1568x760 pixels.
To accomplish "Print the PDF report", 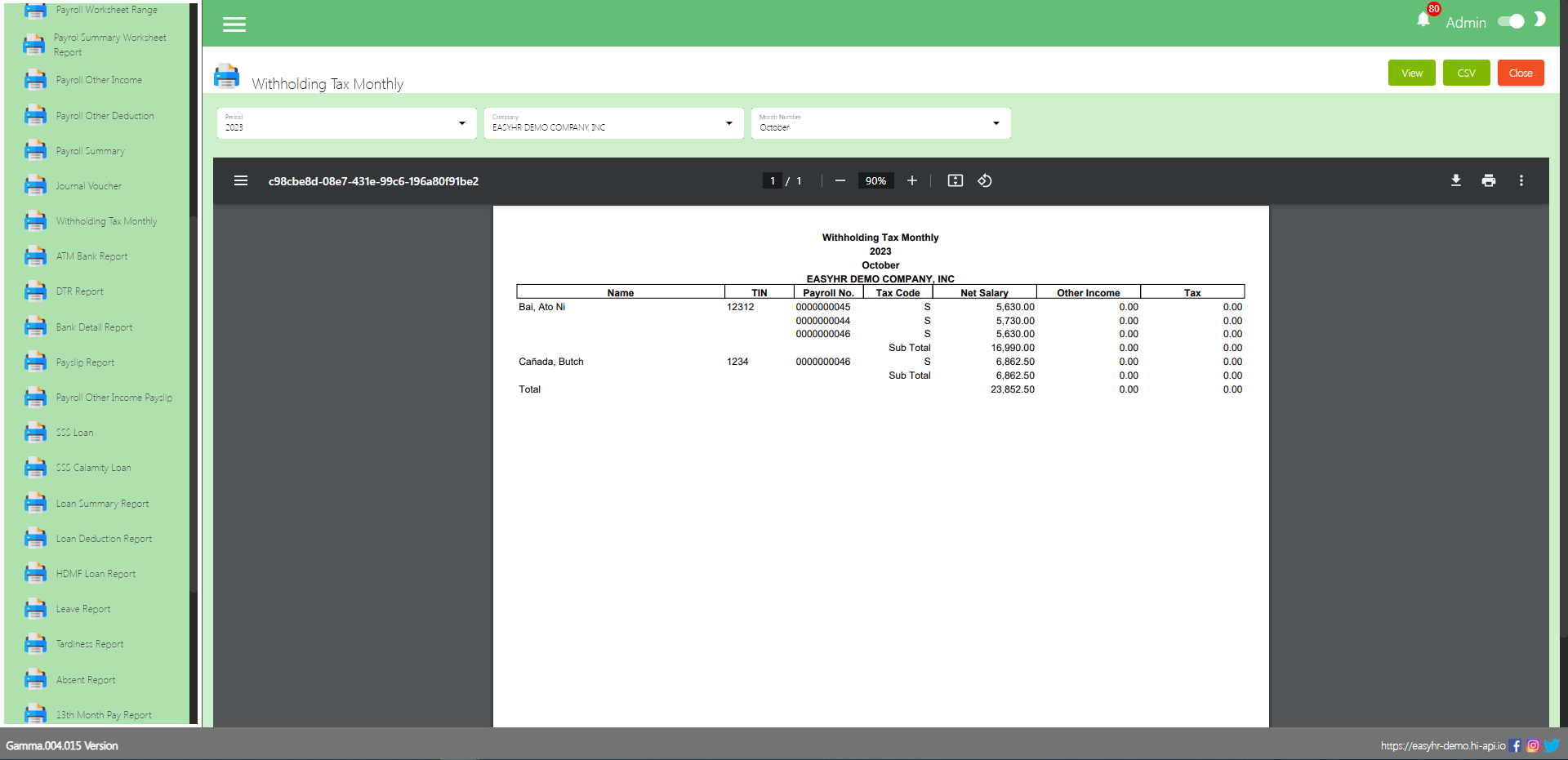I will click(x=1489, y=180).
